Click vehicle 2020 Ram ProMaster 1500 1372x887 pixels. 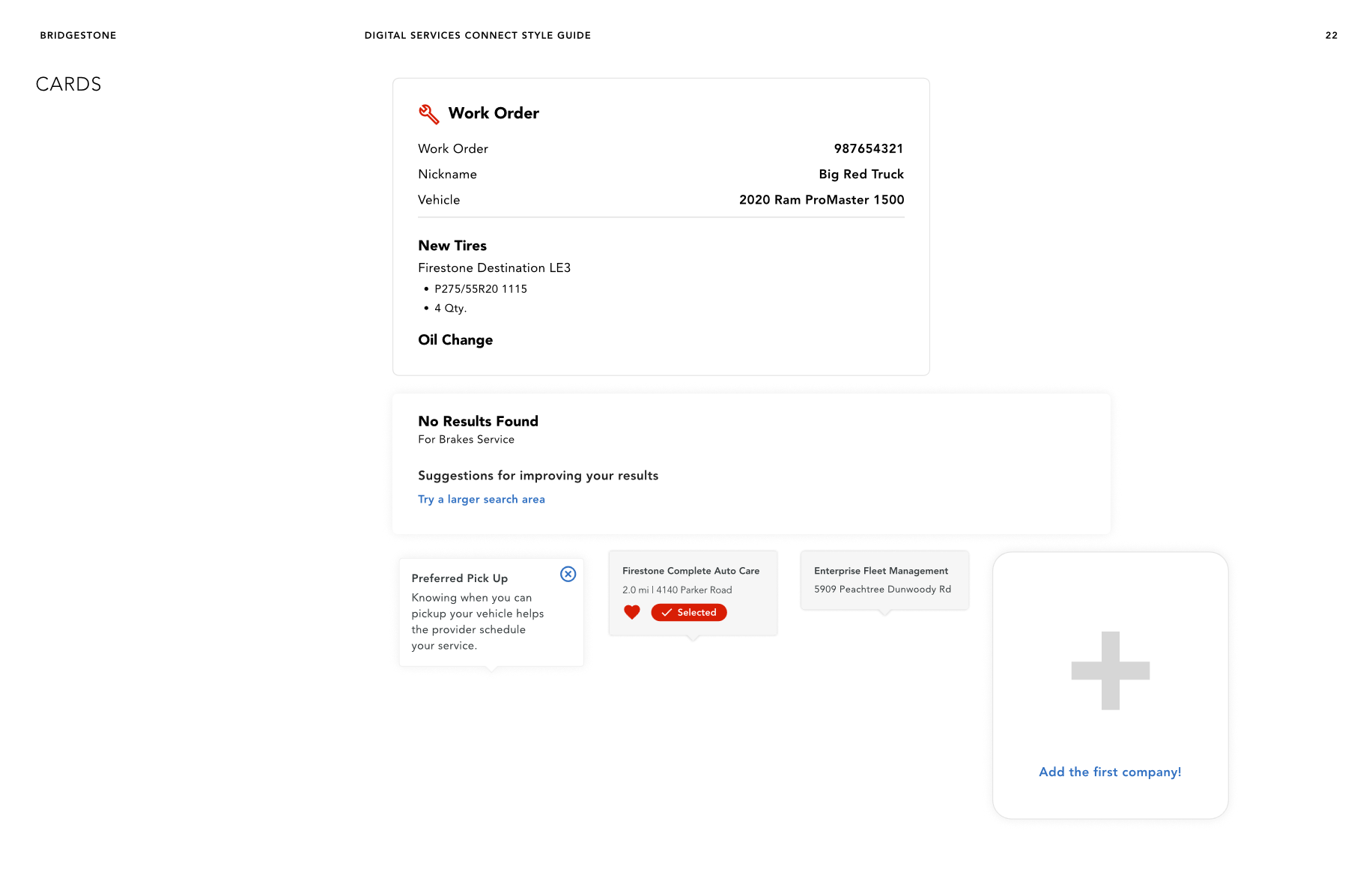click(x=821, y=199)
